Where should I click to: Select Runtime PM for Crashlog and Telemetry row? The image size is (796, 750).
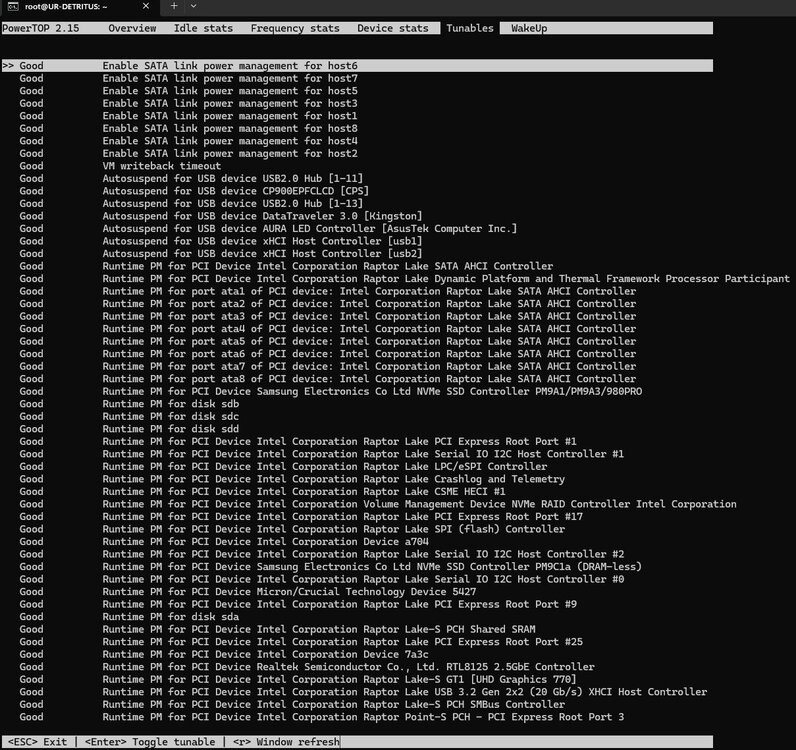[292, 479]
